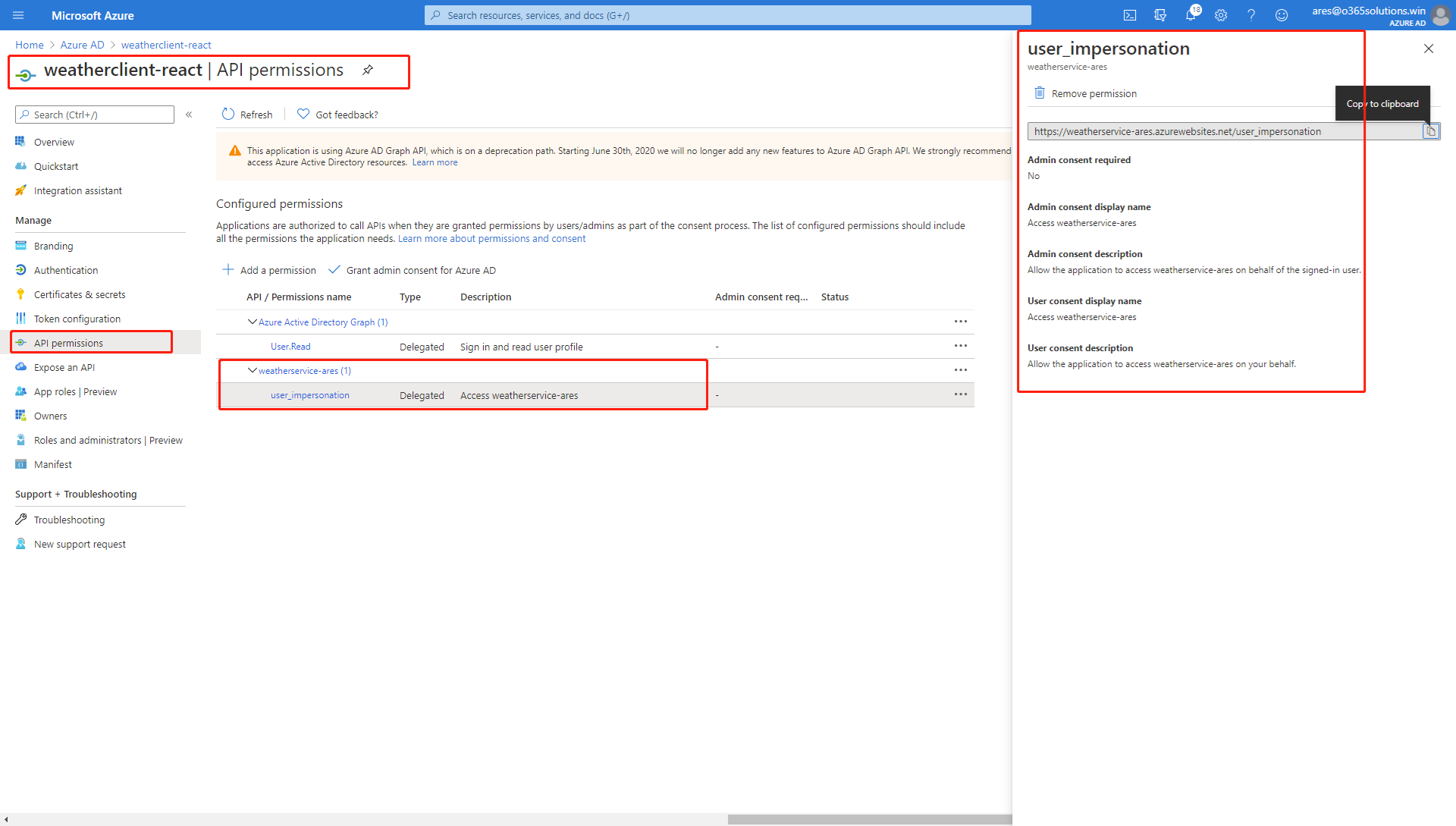This screenshot has height=826, width=1456.
Task: Open Certificates & secrets
Action: click(80, 294)
